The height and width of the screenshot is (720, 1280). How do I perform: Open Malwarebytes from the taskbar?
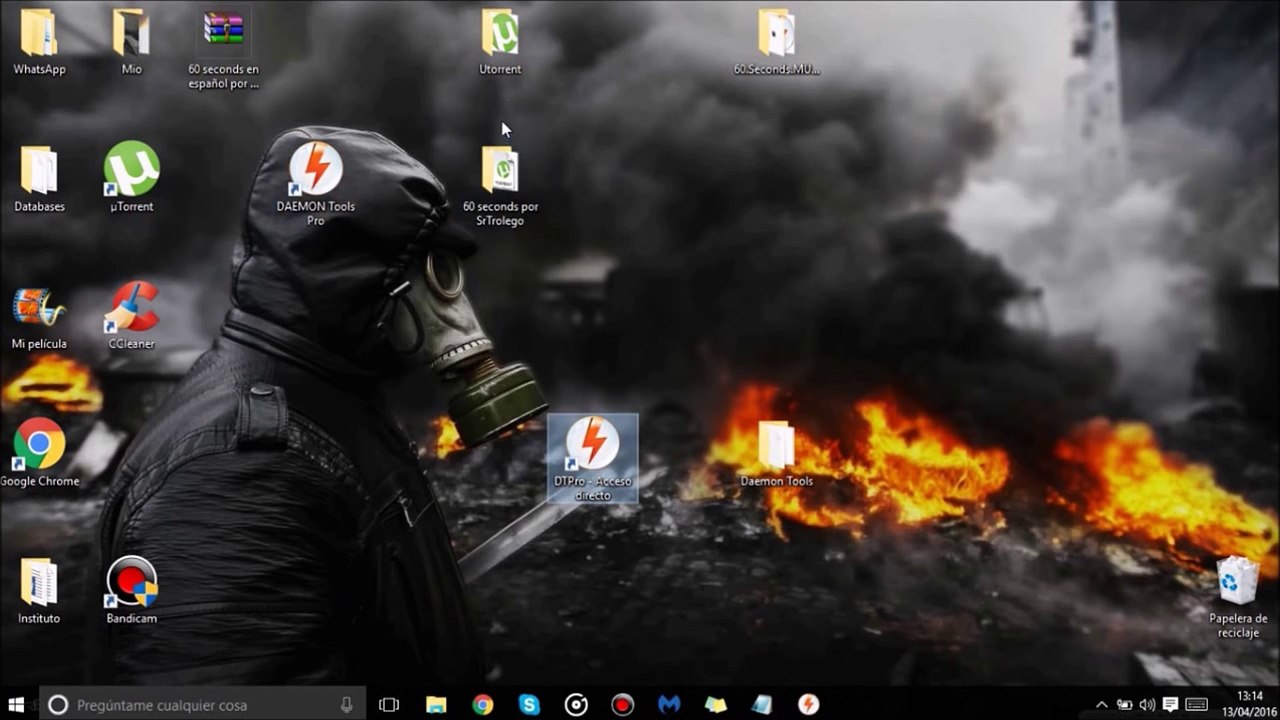(x=669, y=705)
